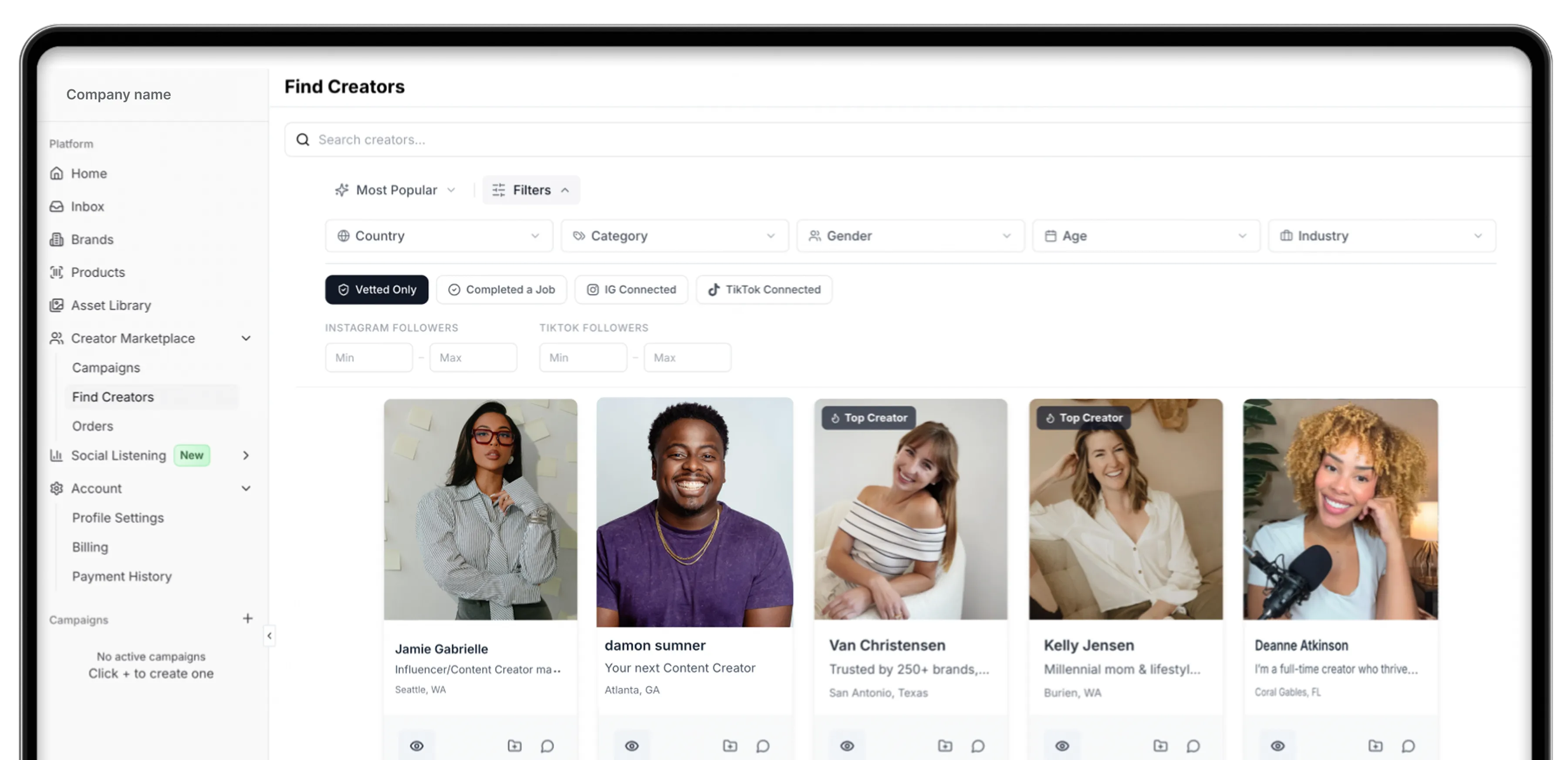This screenshot has width=1568, height=760.
Task: Collapse the Account section chevron
Action: pos(246,489)
